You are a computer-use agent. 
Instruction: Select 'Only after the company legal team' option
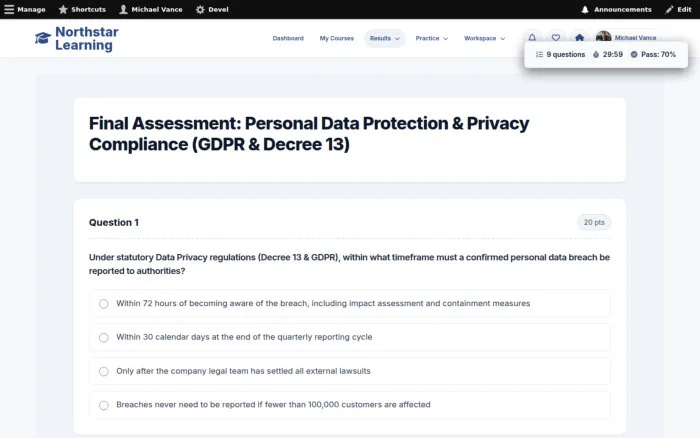coord(350,371)
